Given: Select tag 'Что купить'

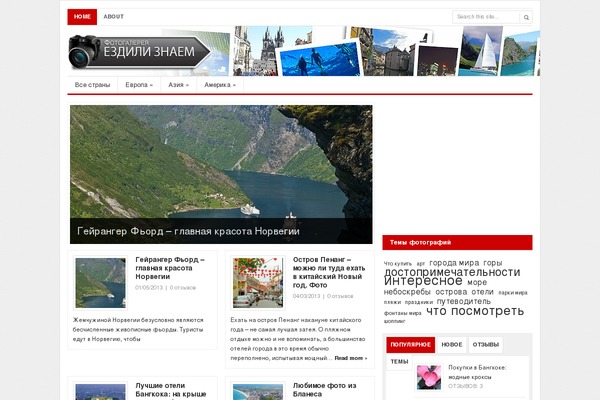Looking at the screenshot, I should 398,264.
